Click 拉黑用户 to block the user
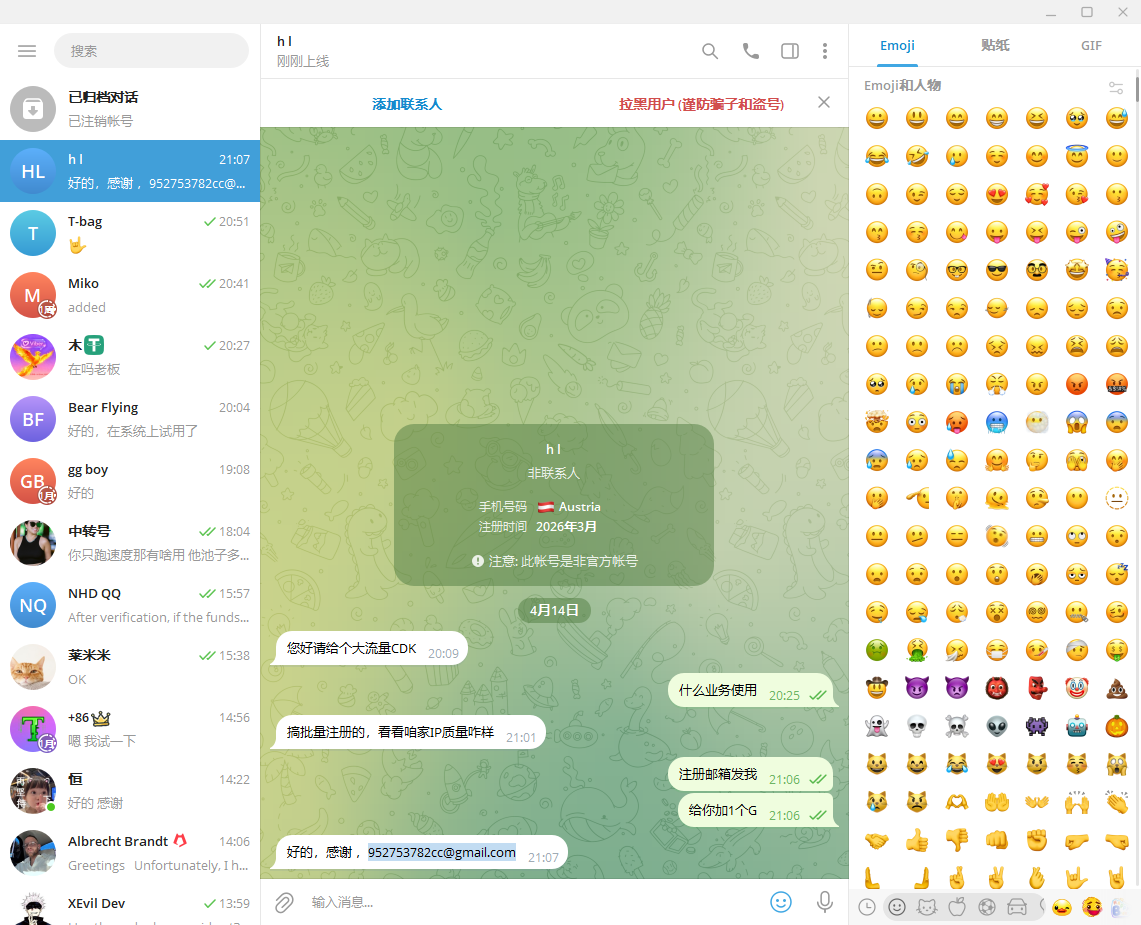 [x=701, y=104]
